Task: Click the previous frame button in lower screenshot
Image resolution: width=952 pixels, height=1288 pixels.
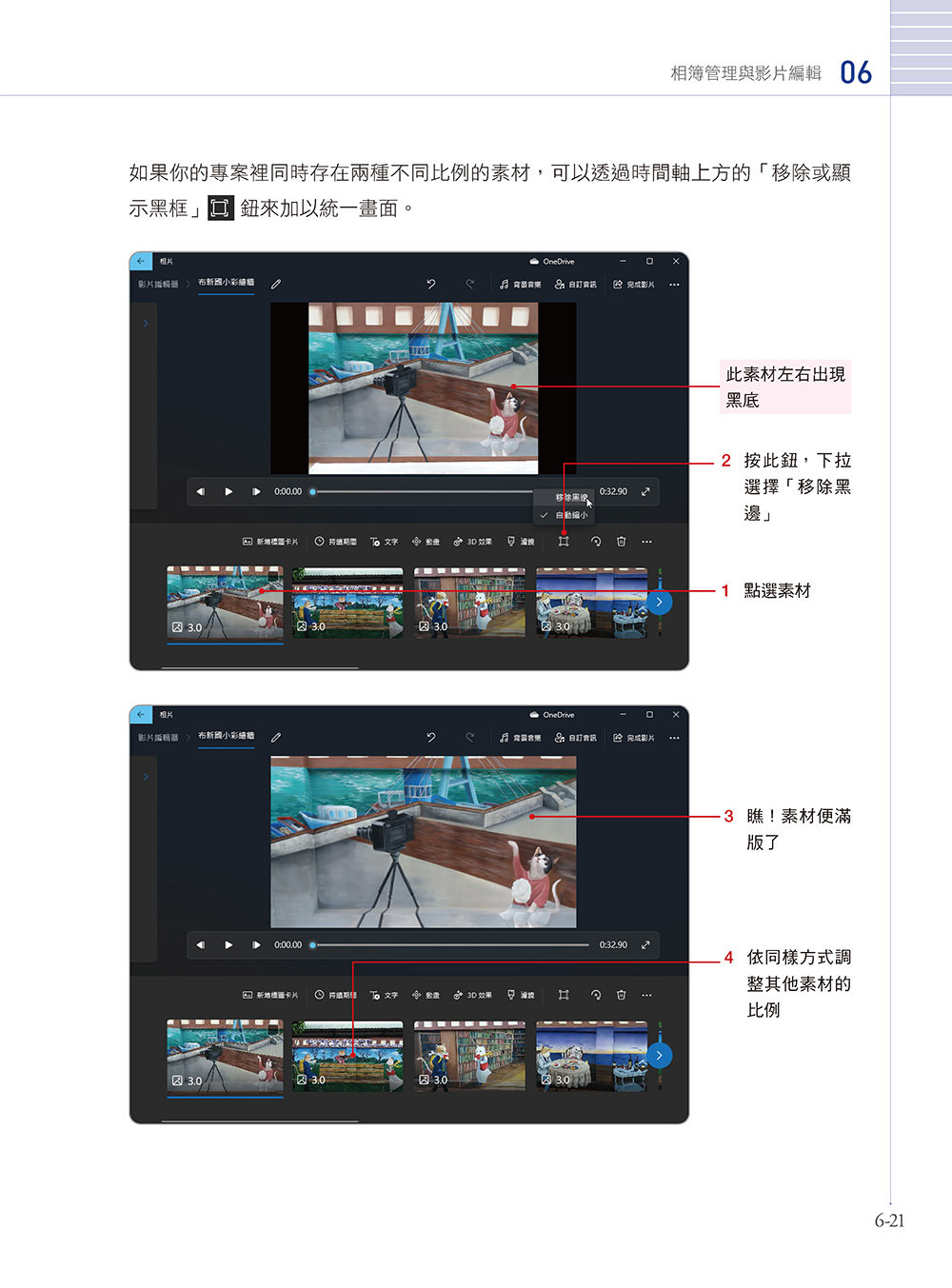Action: pos(200,945)
